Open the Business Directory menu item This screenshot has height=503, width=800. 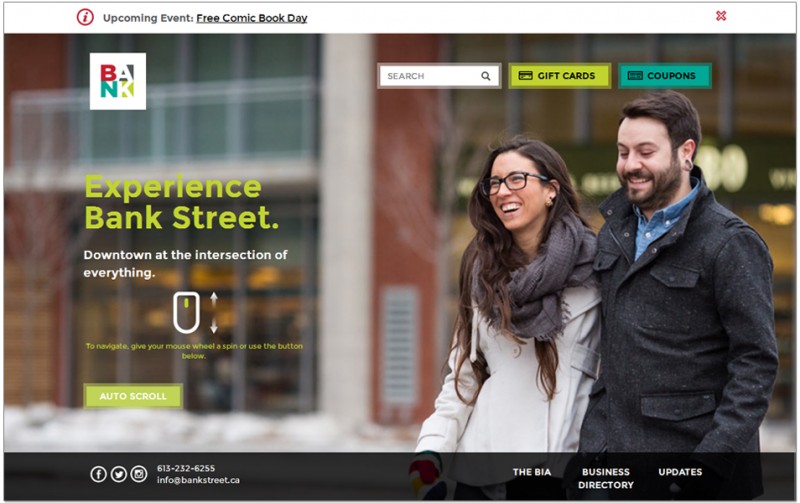[x=606, y=479]
